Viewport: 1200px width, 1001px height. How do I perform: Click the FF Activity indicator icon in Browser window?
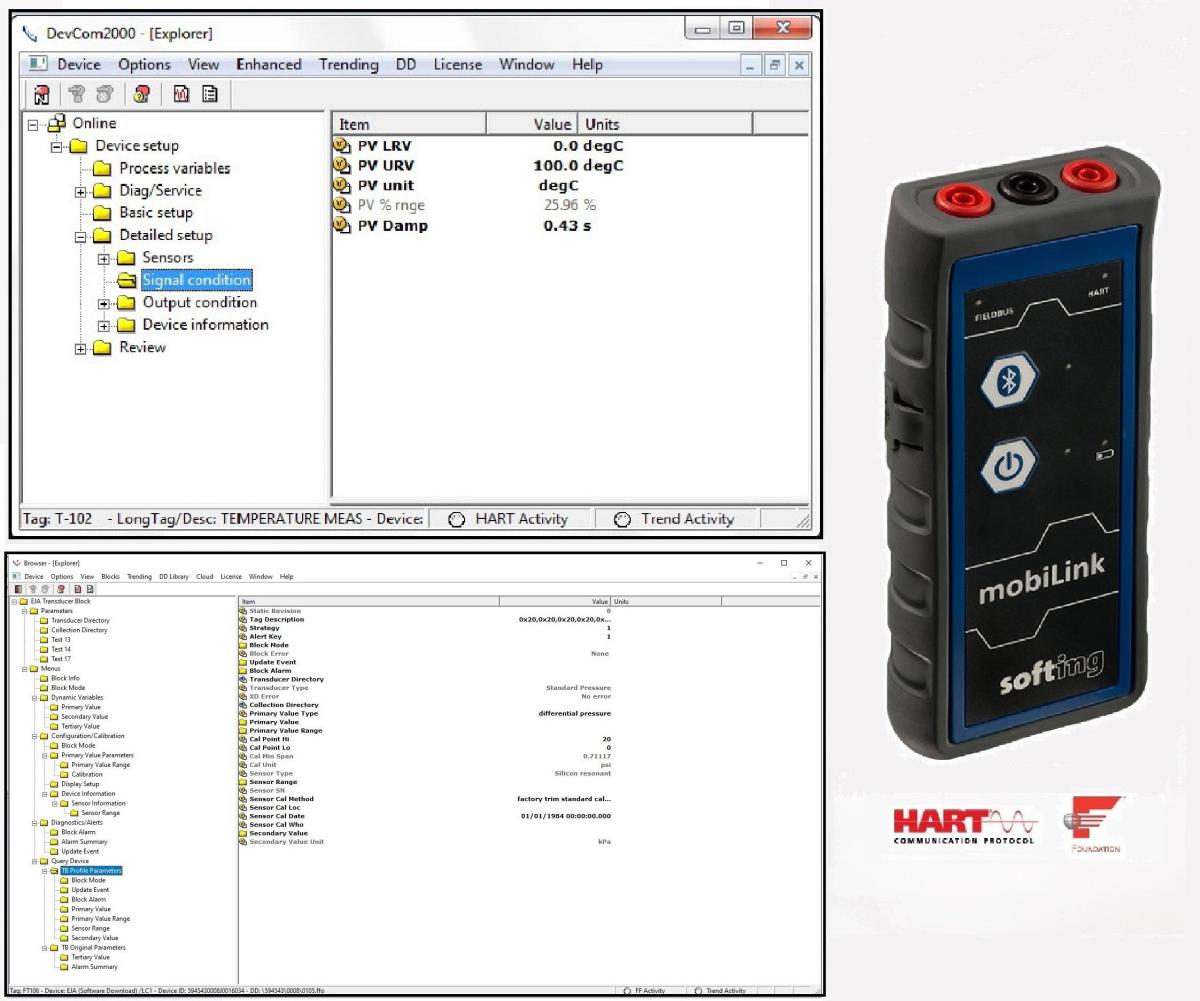[626, 991]
